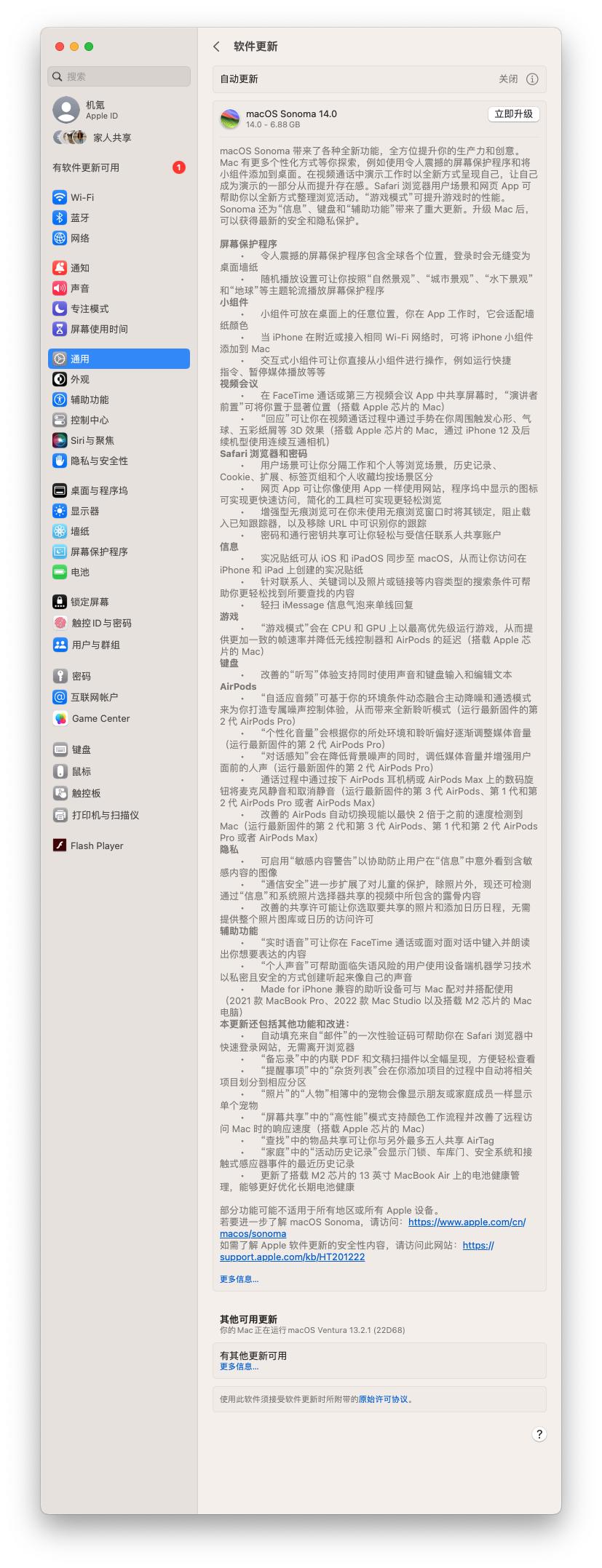The width and height of the screenshot is (602, 1568).
Task: Click the macOS Sonoma update icon
Action: [230, 119]
